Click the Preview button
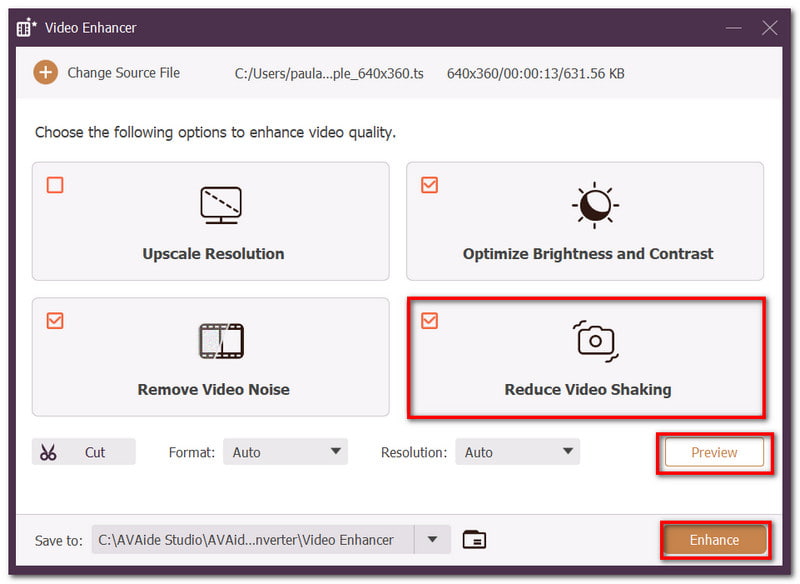Screen dimensions: 800x584 pyautogui.click(x=714, y=452)
